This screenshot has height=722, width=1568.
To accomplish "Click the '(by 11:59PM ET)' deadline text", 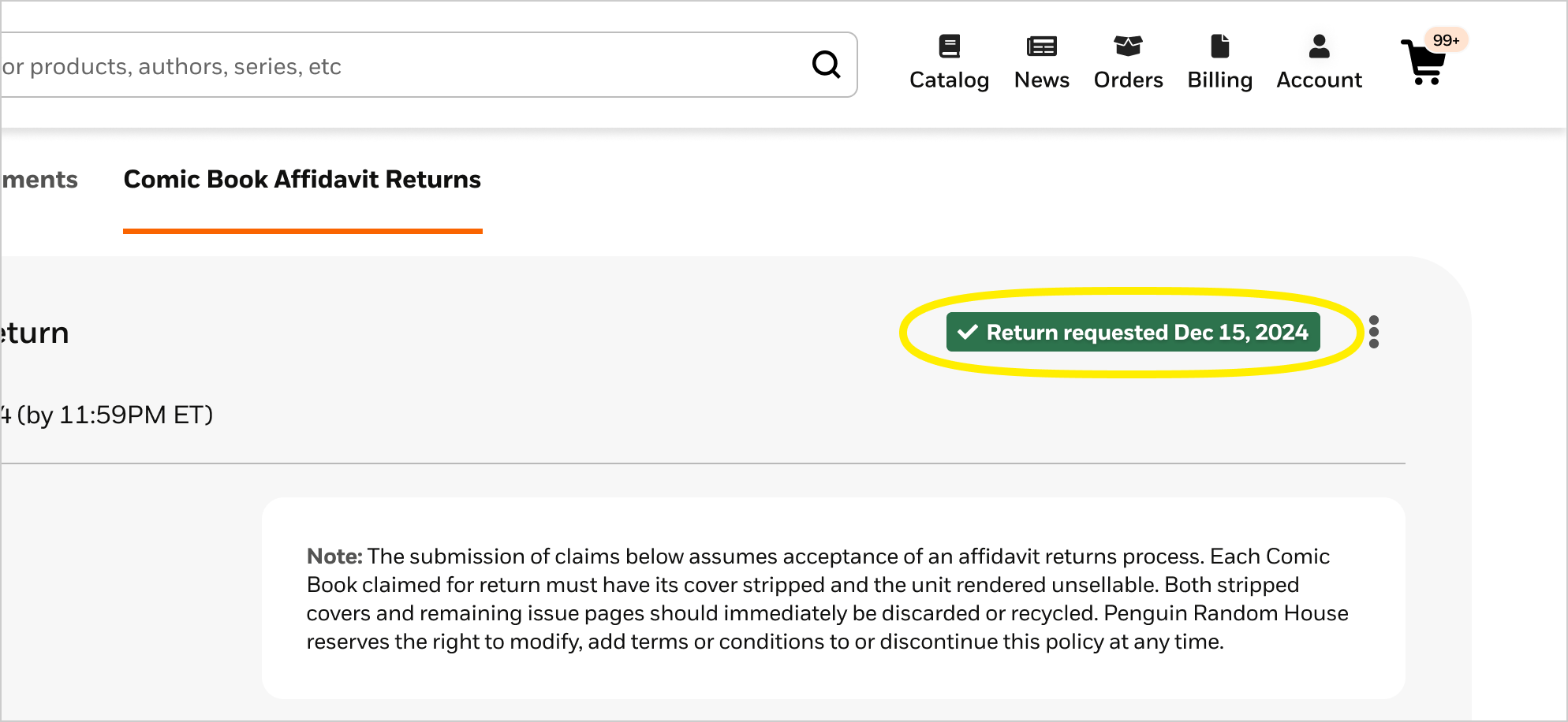I will [x=115, y=415].
